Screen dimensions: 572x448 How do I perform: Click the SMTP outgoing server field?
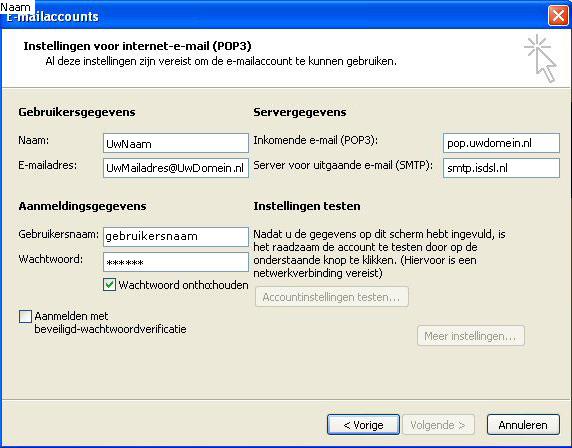tap(501, 168)
